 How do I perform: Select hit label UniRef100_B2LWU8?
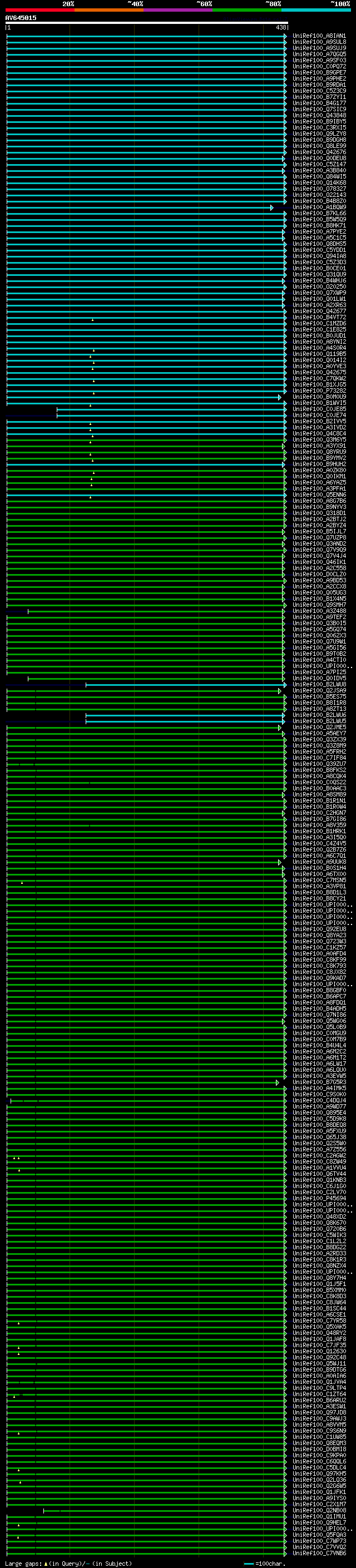(319, 684)
